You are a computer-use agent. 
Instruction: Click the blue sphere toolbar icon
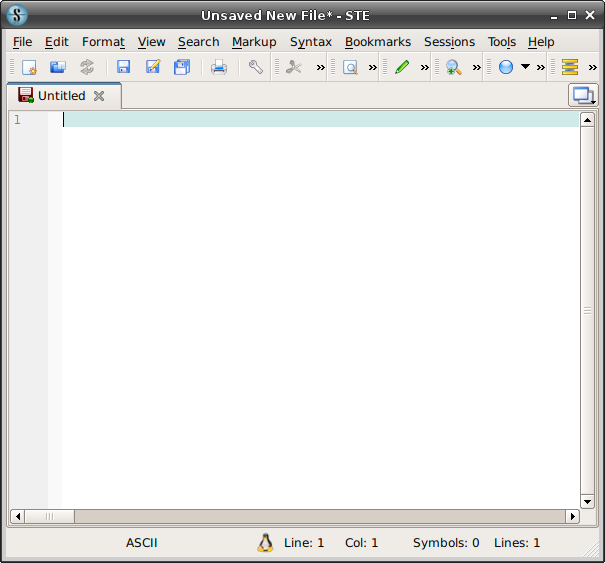pyautogui.click(x=505, y=67)
